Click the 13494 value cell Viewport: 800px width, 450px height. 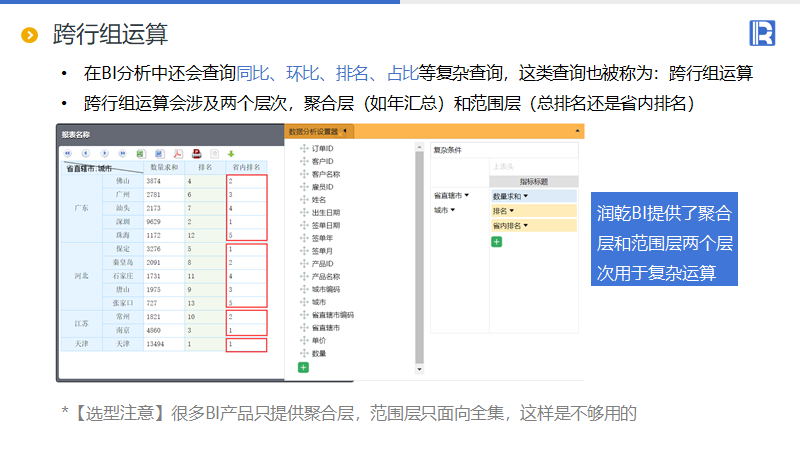[164, 344]
